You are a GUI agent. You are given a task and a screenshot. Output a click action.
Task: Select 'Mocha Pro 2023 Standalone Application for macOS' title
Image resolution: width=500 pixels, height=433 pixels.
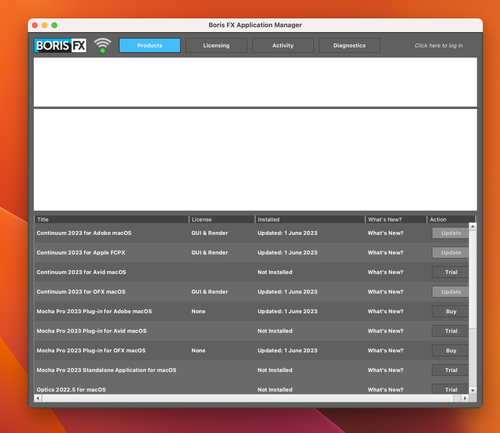(107, 370)
